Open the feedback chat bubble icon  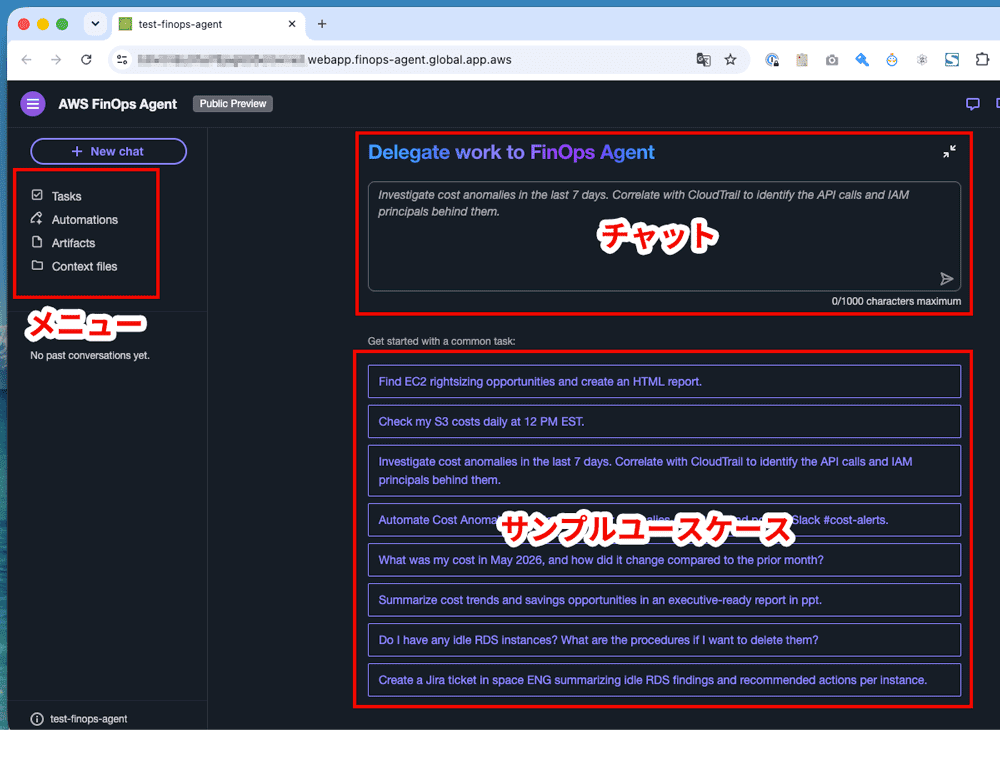click(x=972, y=104)
